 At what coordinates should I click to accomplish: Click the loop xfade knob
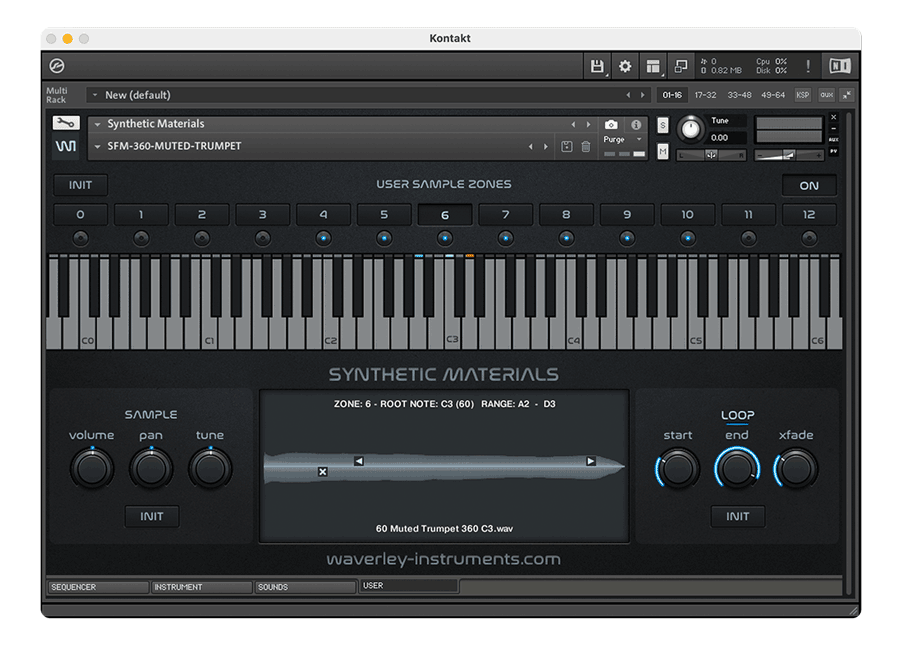pos(797,468)
